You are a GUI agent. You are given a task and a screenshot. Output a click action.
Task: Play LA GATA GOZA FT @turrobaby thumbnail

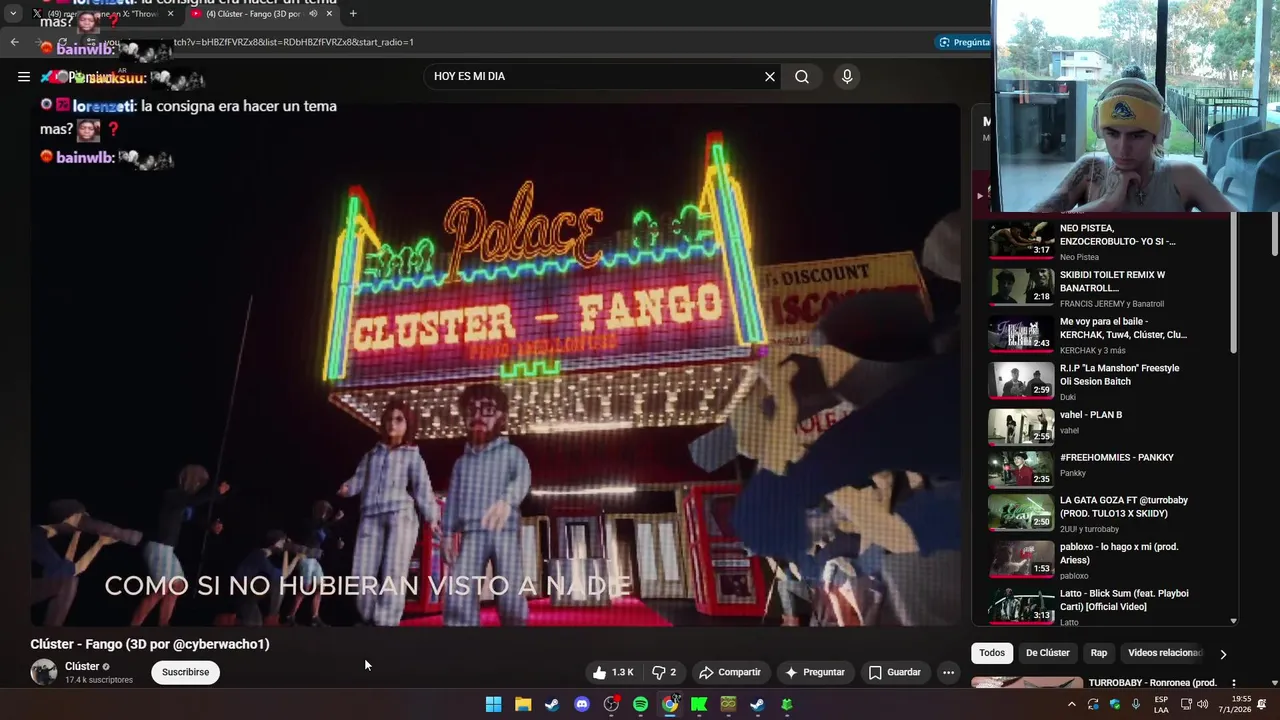(x=1021, y=513)
